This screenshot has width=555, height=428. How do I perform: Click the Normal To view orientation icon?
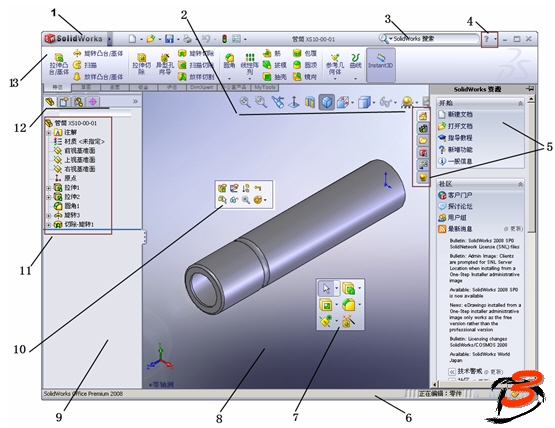pyautogui.click(x=294, y=102)
